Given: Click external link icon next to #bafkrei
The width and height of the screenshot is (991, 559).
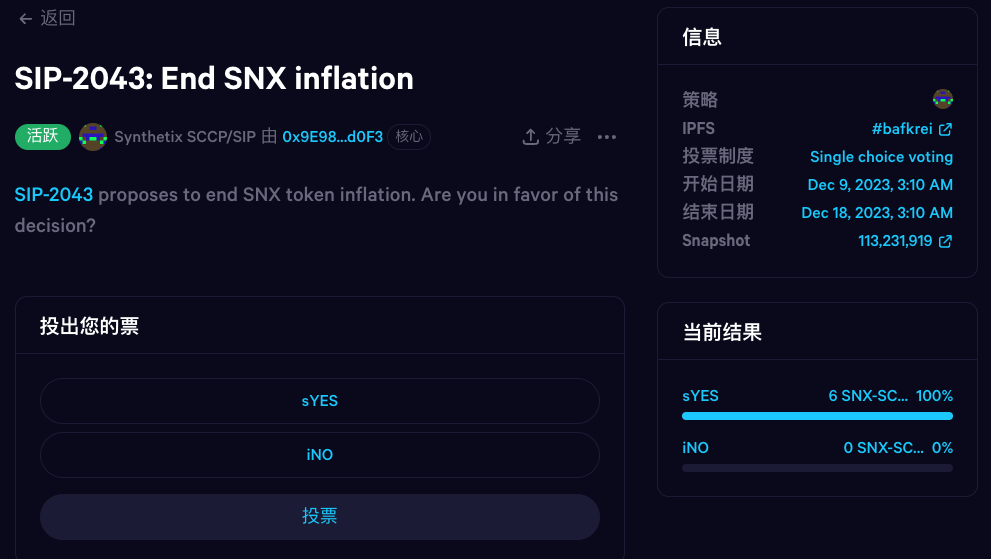Looking at the screenshot, I should coord(945,129).
